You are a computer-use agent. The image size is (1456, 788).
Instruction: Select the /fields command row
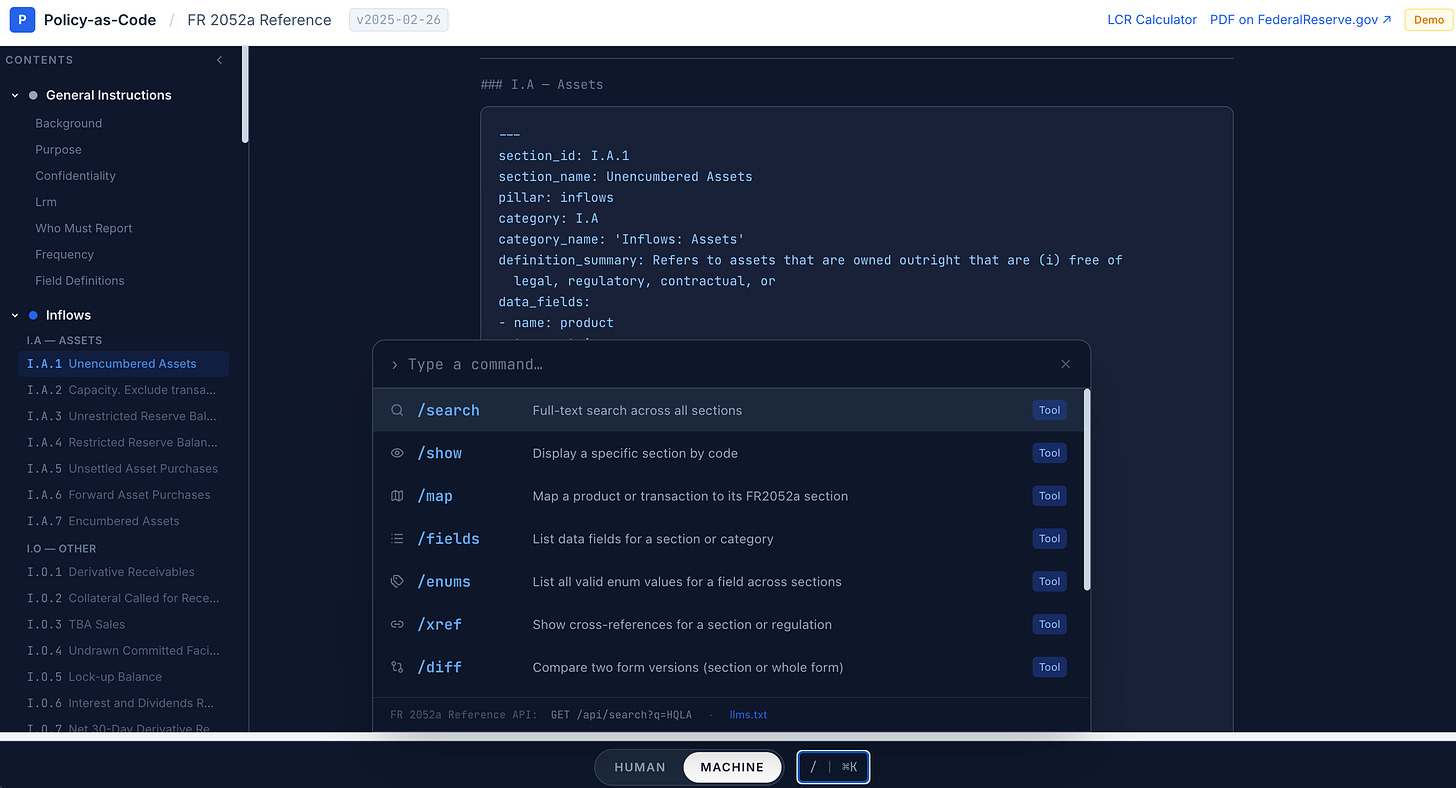click(728, 539)
